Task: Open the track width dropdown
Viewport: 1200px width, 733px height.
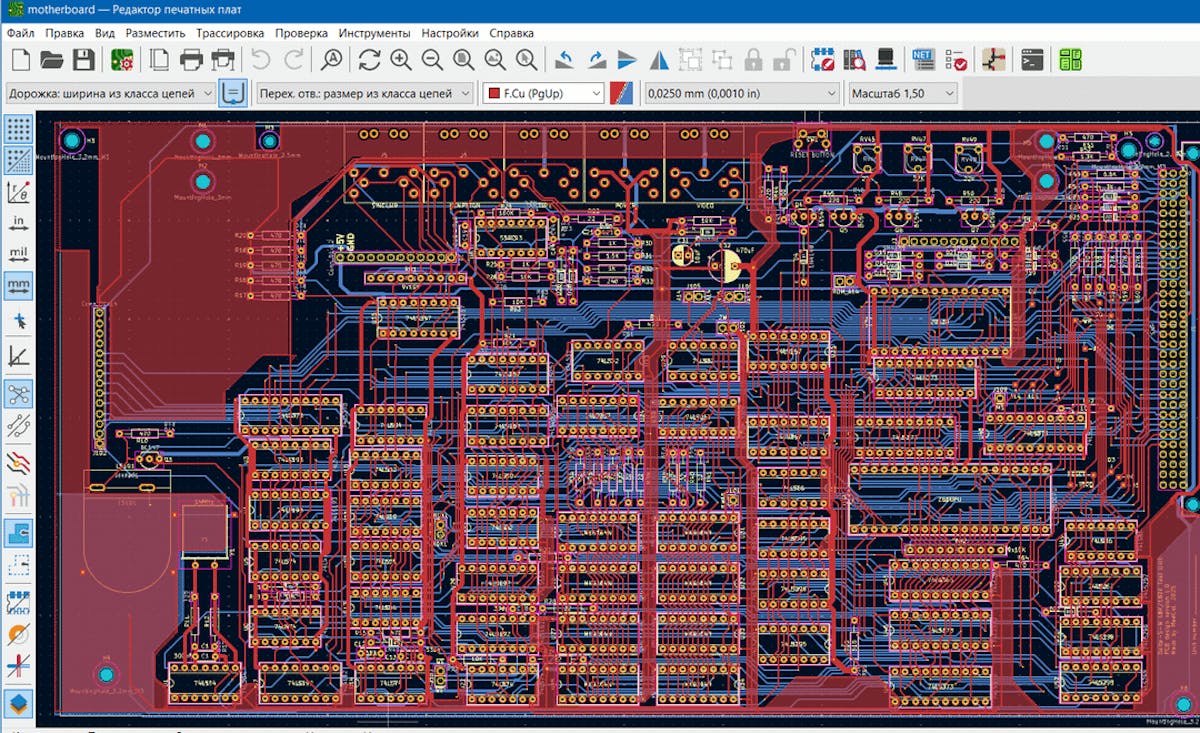Action: [110, 93]
